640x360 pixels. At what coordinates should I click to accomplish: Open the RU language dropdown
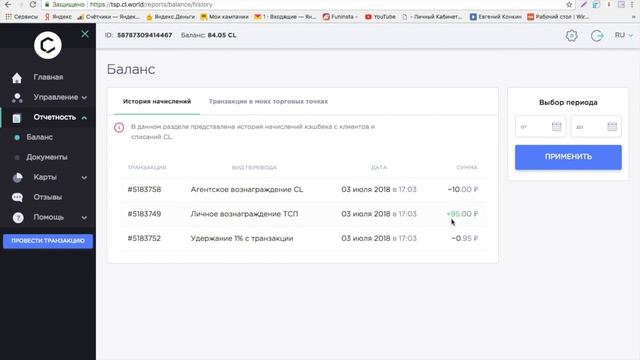pyautogui.click(x=624, y=36)
